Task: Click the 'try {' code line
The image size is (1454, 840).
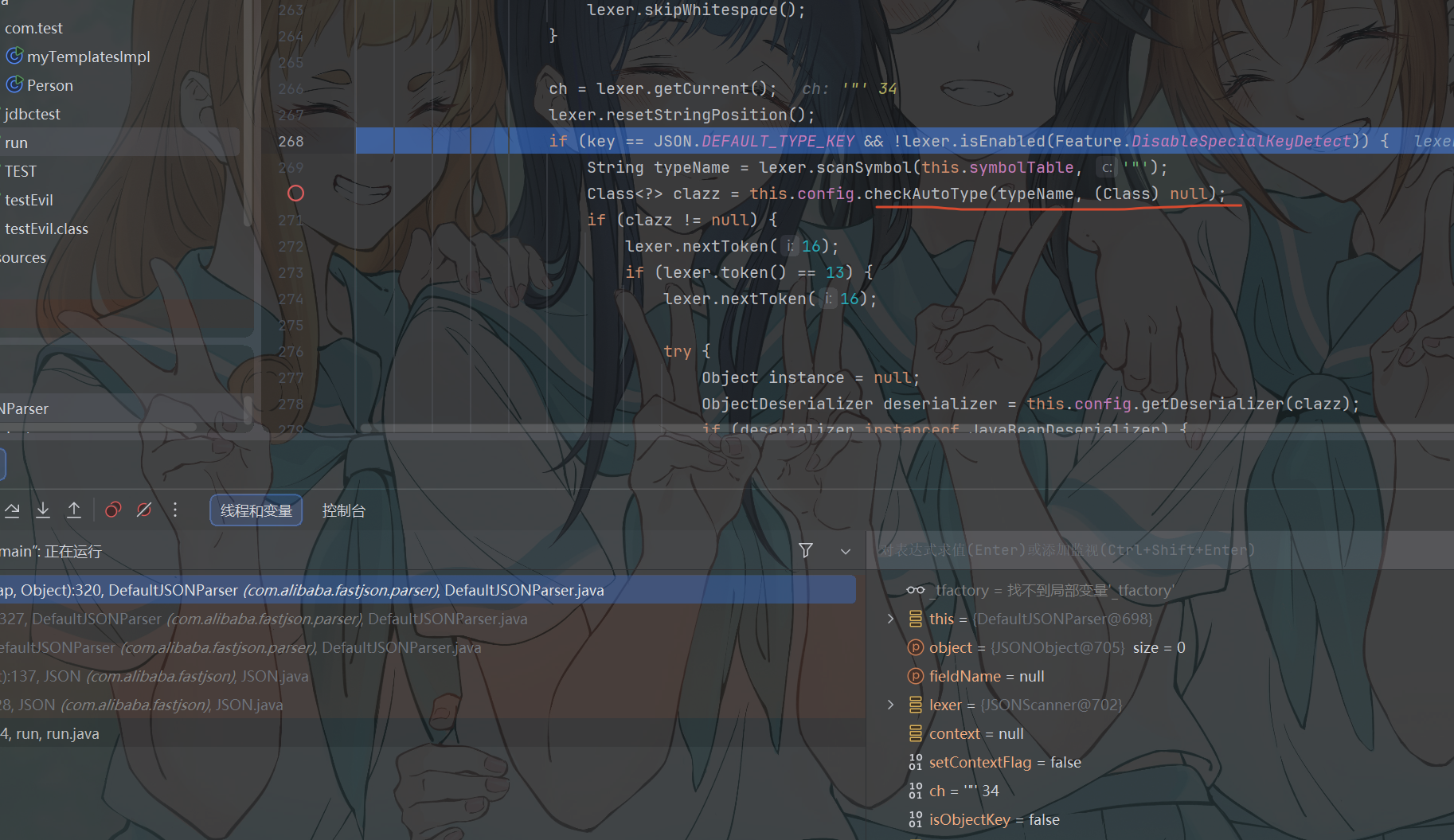Action: click(x=686, y=351)
